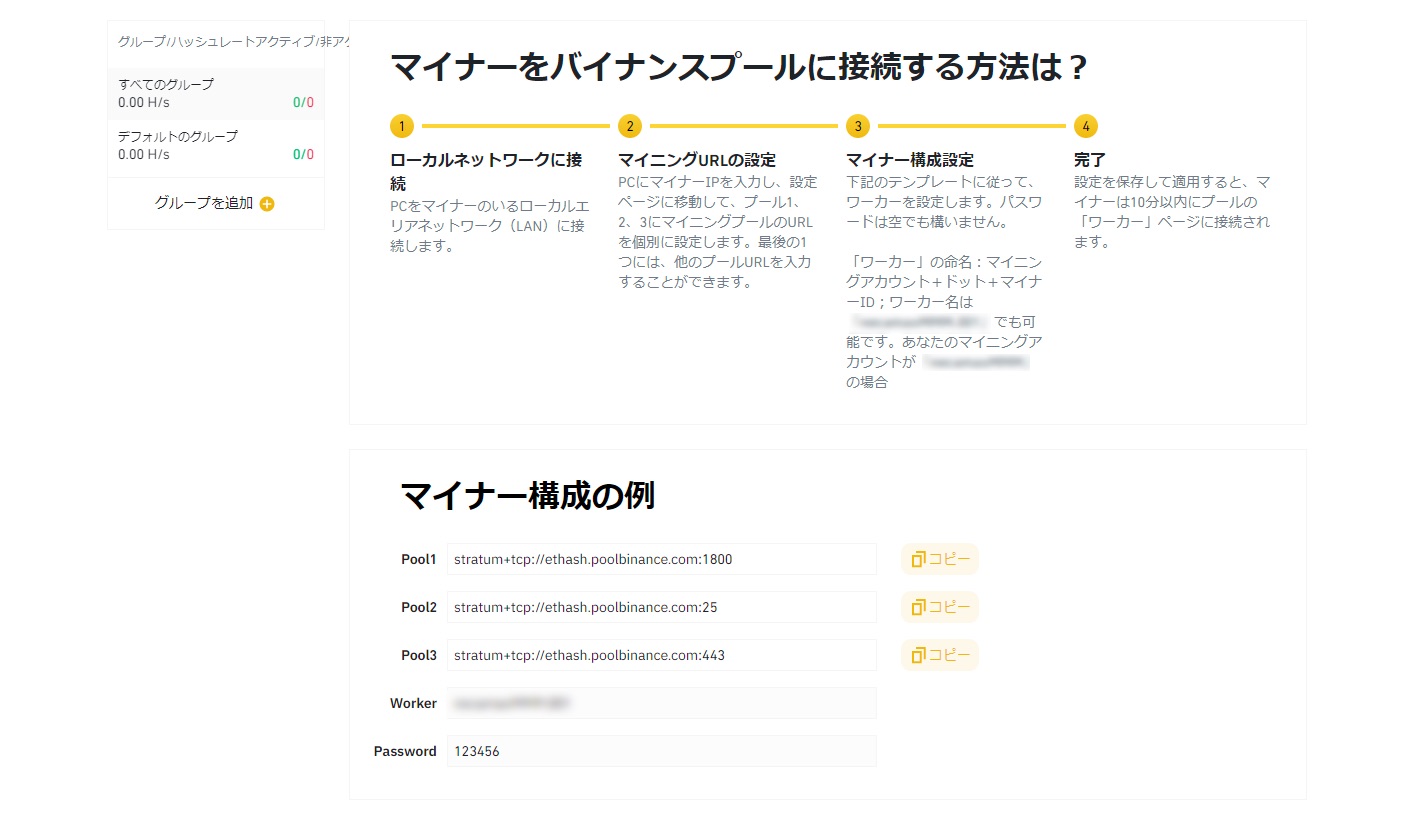Click the Password field showing 123456

coord(661,751)
